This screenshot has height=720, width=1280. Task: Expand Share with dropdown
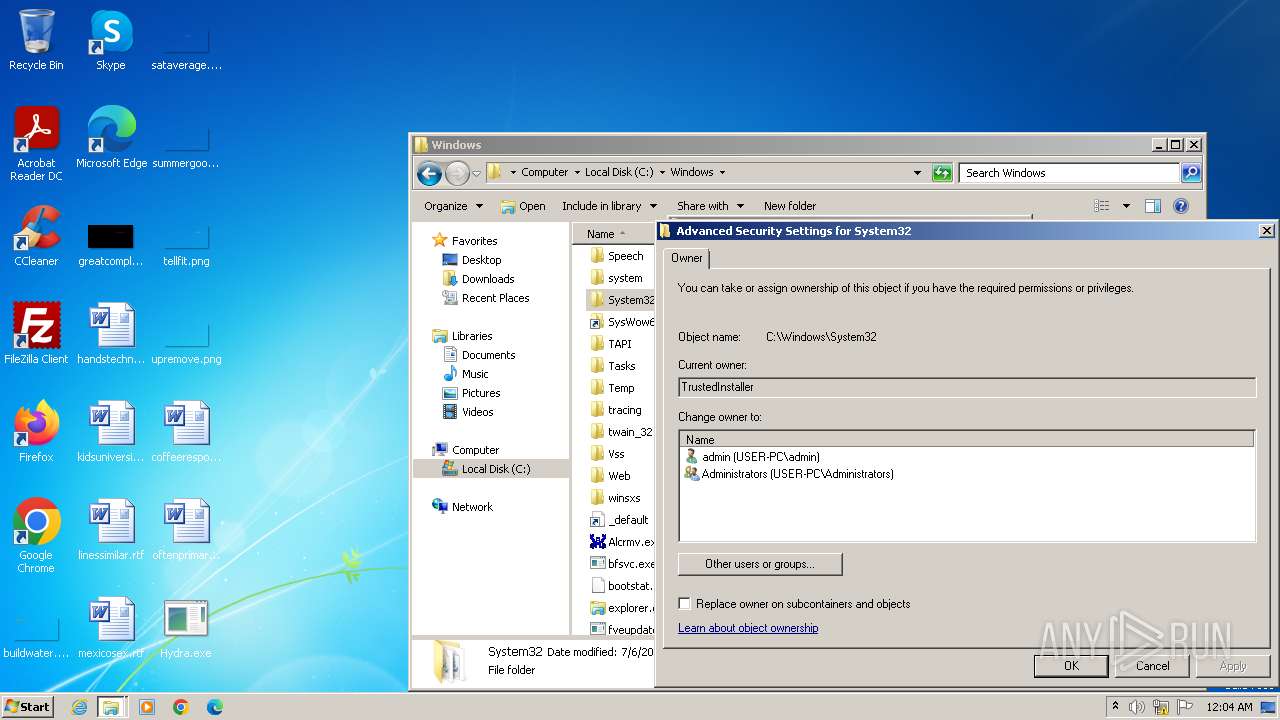click(709, 206)
